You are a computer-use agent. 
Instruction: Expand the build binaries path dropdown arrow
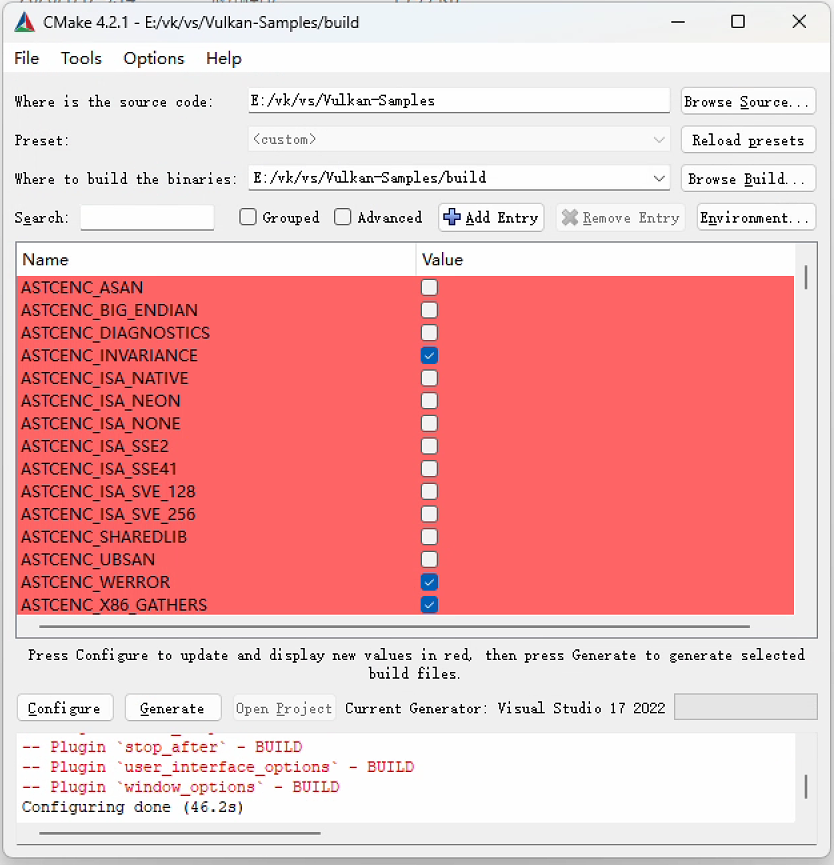(659, 178)
